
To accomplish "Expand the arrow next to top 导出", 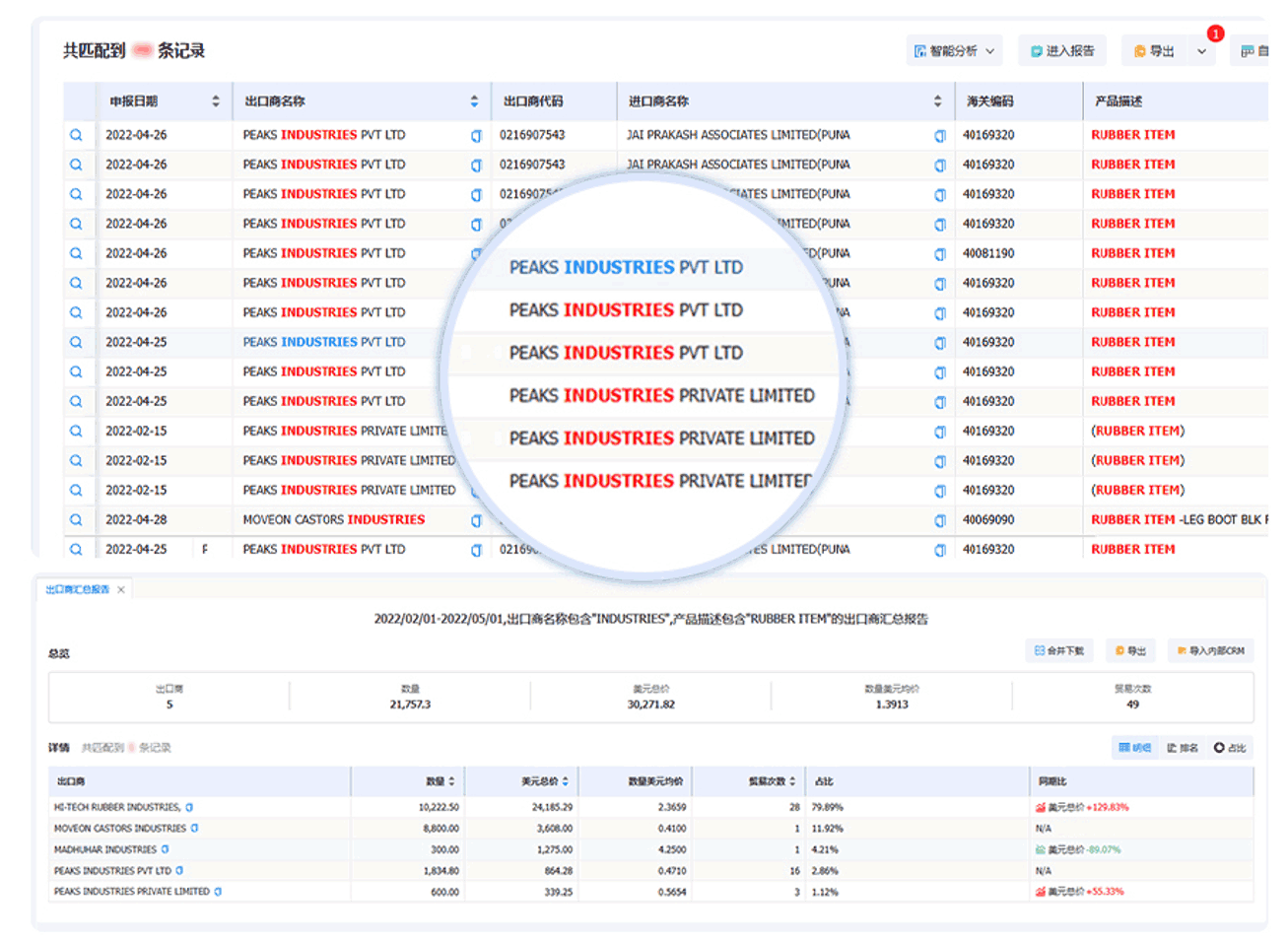I will click(1202, 51).
